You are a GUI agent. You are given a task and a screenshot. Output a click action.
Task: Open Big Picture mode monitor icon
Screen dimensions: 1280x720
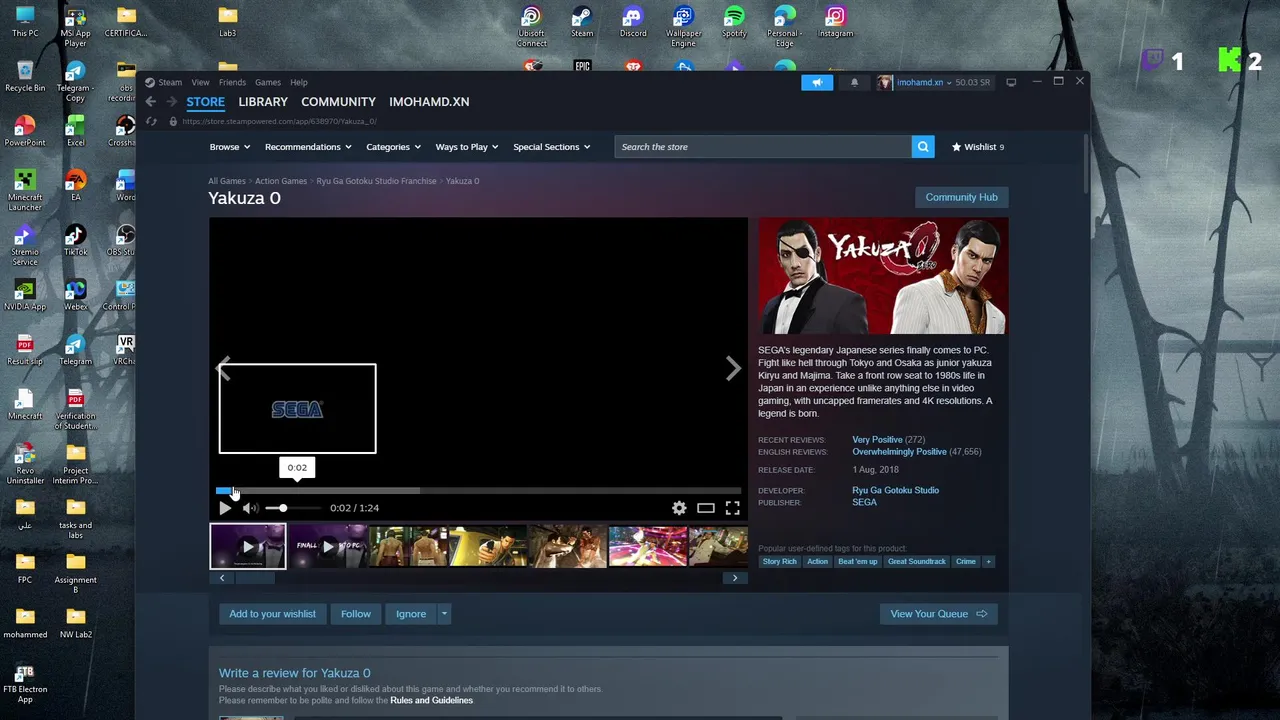(x=1011, y=82)
